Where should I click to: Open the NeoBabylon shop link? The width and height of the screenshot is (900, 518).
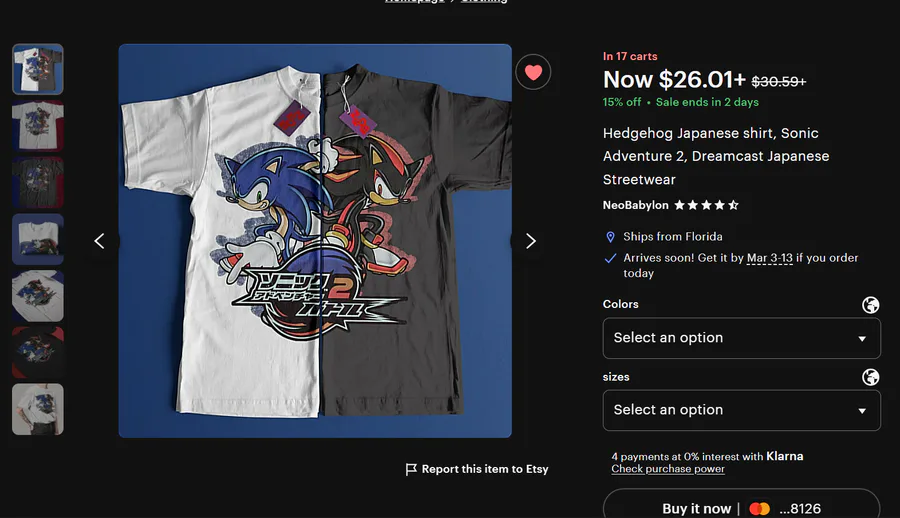[635, 205]
